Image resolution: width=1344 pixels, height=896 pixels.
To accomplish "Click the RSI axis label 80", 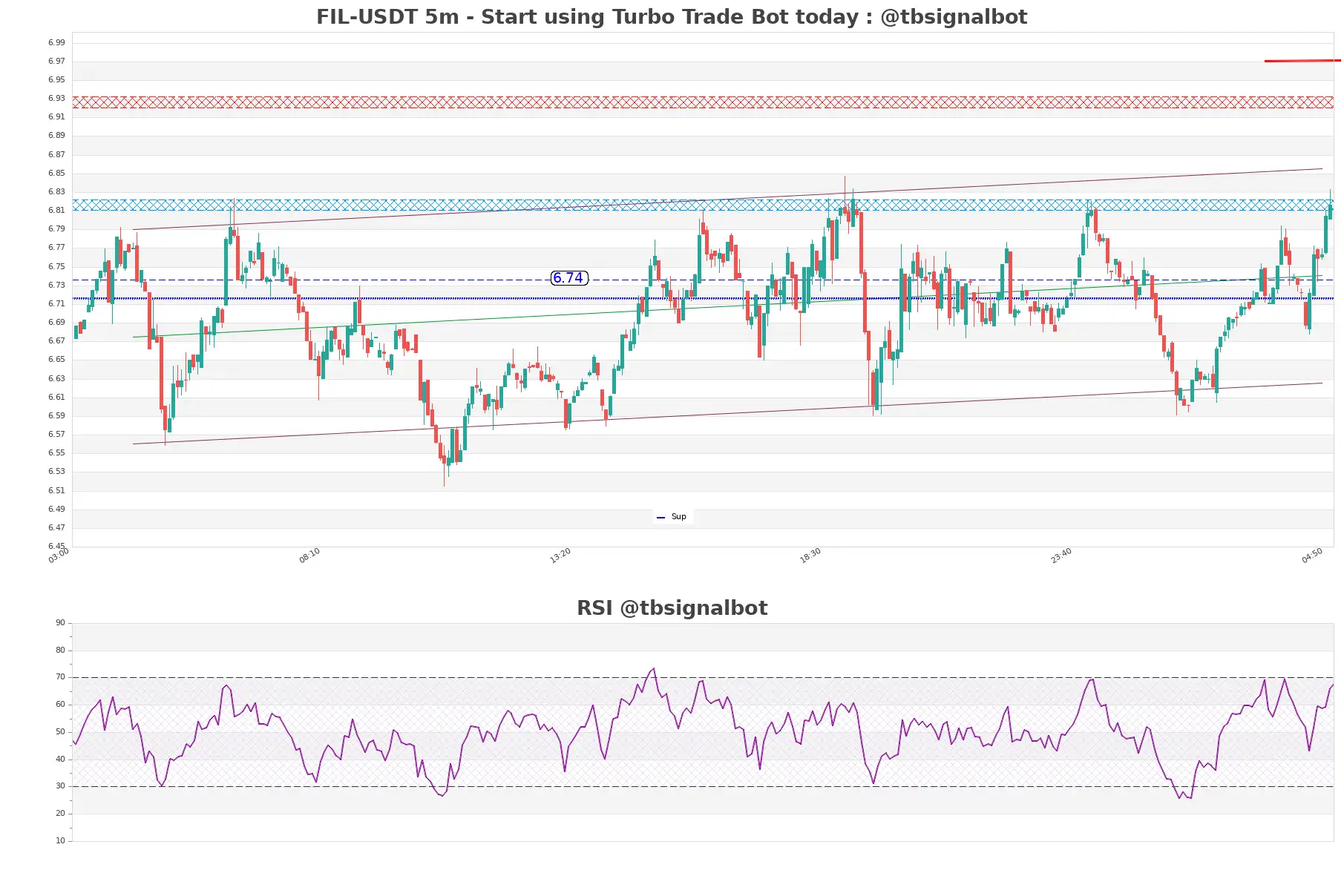I will pos(60,650).
